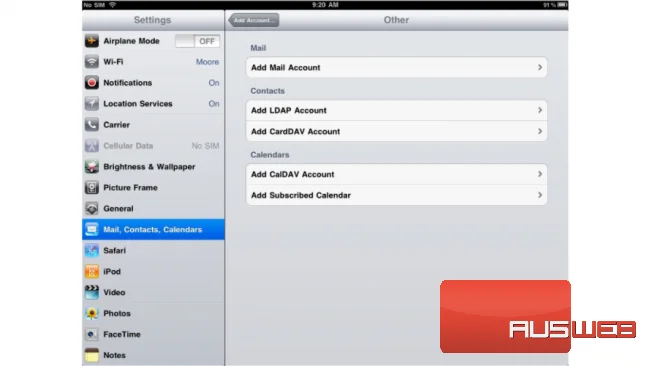650x366 pixels.
Task: Select Carrier row label
Action: pos(116,125)
